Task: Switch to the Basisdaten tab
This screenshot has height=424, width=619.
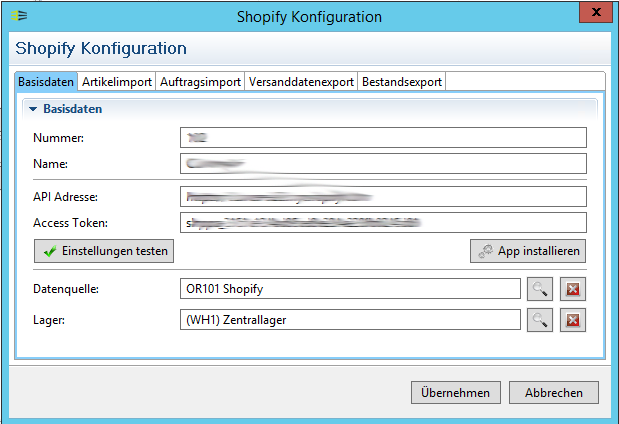Action: click(46, 82)
